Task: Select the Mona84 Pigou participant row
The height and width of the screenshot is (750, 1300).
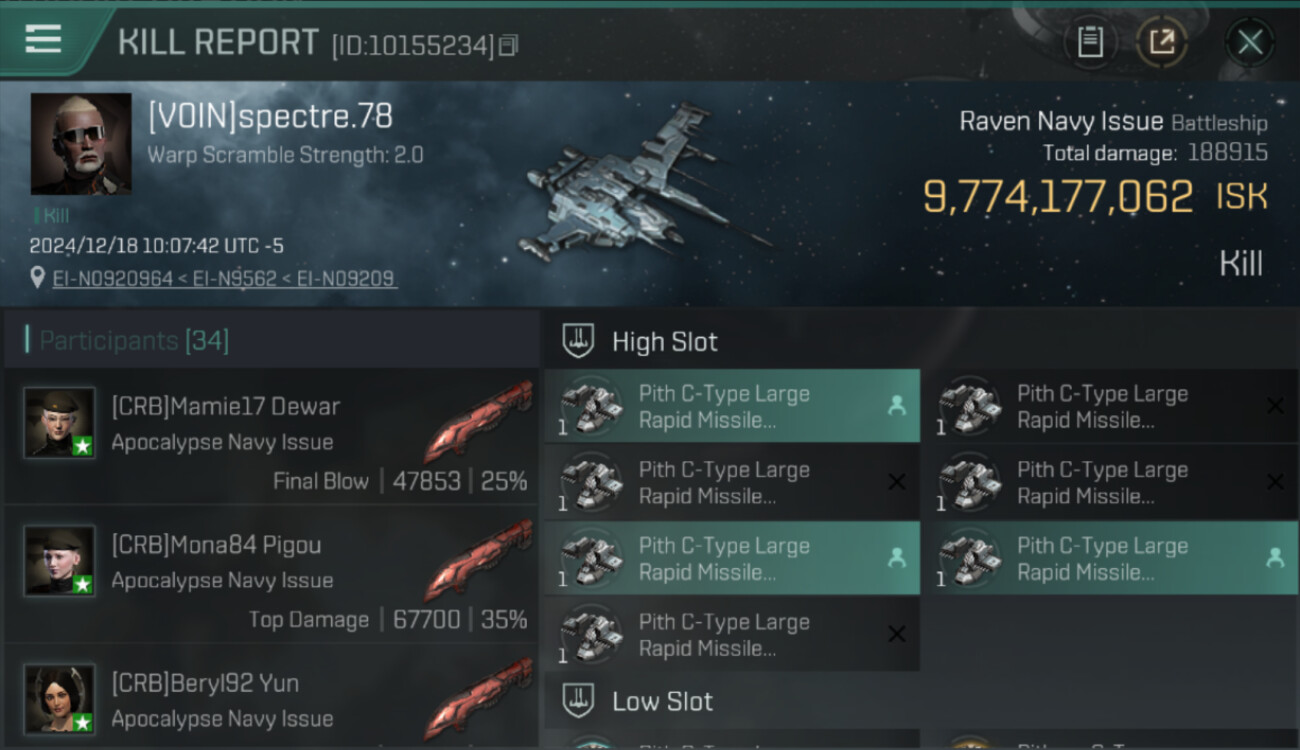Action: click(271, 576)
